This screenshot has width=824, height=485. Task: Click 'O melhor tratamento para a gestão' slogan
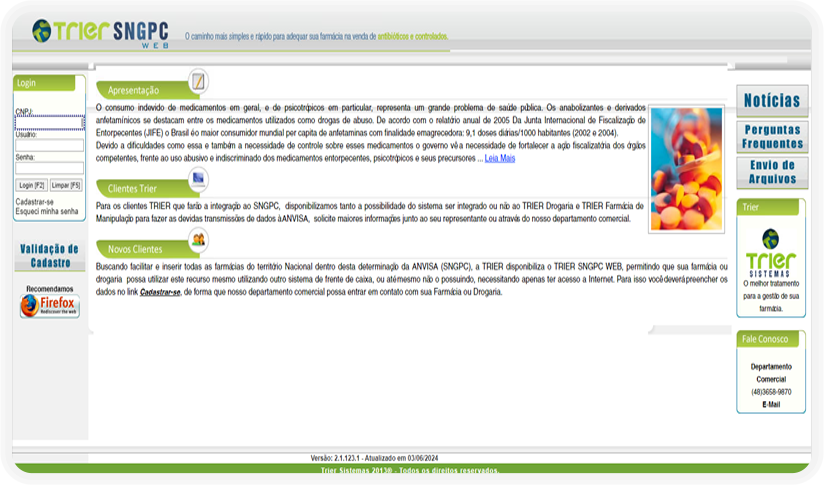click(771, 296)
